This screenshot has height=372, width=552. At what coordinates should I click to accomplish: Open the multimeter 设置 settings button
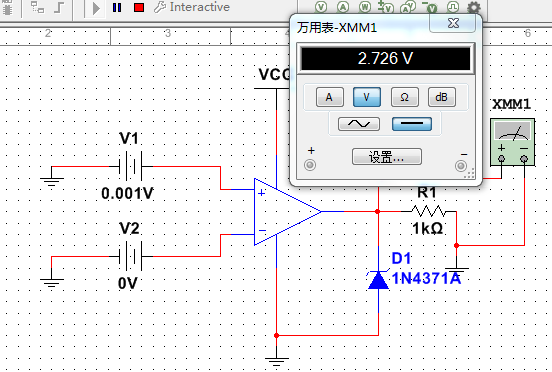(x=387, y=157)
